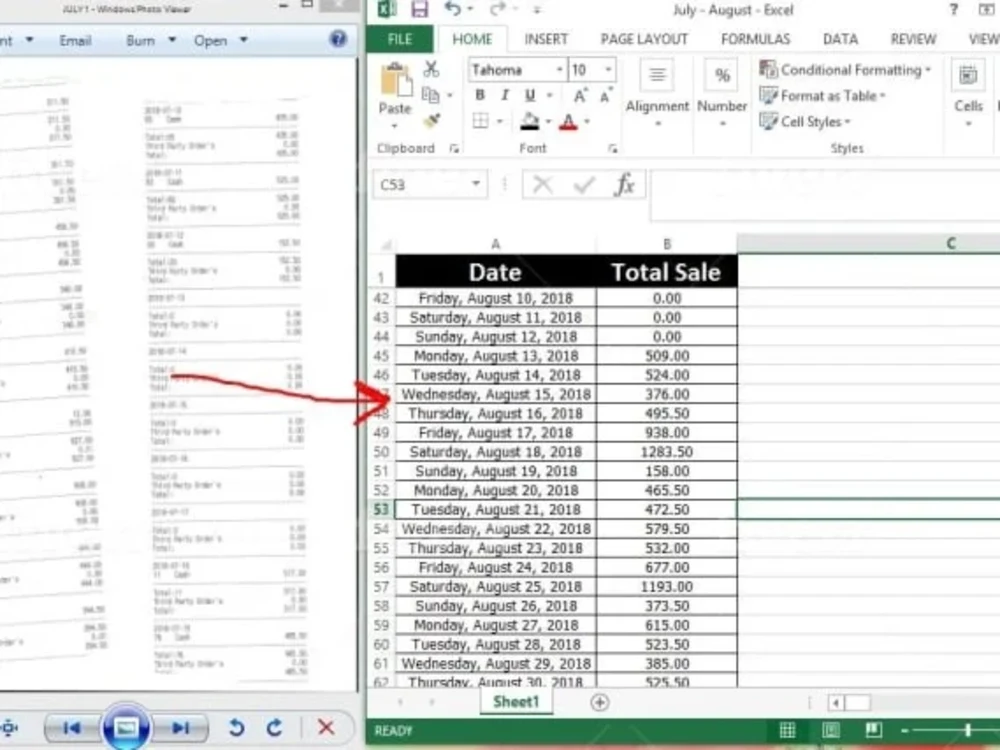Switch to the INSERT tab
The height and width of the screenshot is (750, 1000).
tap(546, 40)
